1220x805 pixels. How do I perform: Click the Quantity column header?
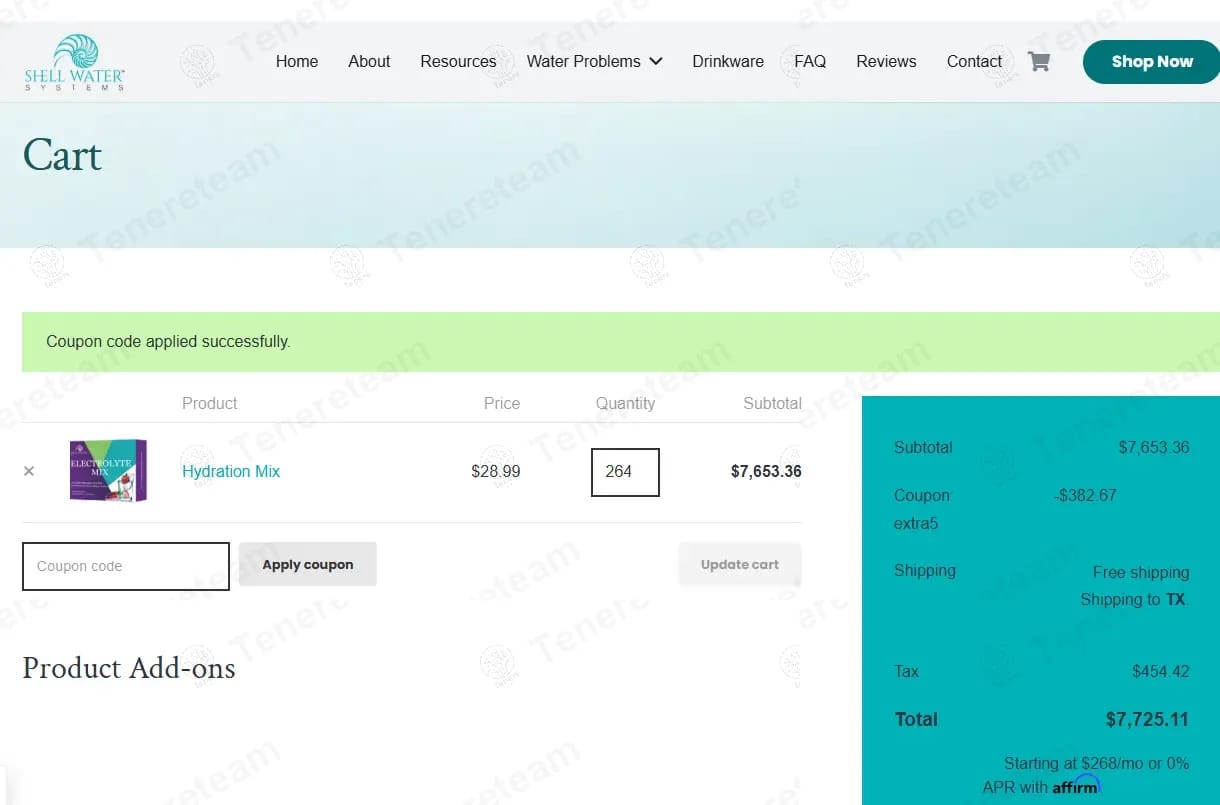pos(626,403)
